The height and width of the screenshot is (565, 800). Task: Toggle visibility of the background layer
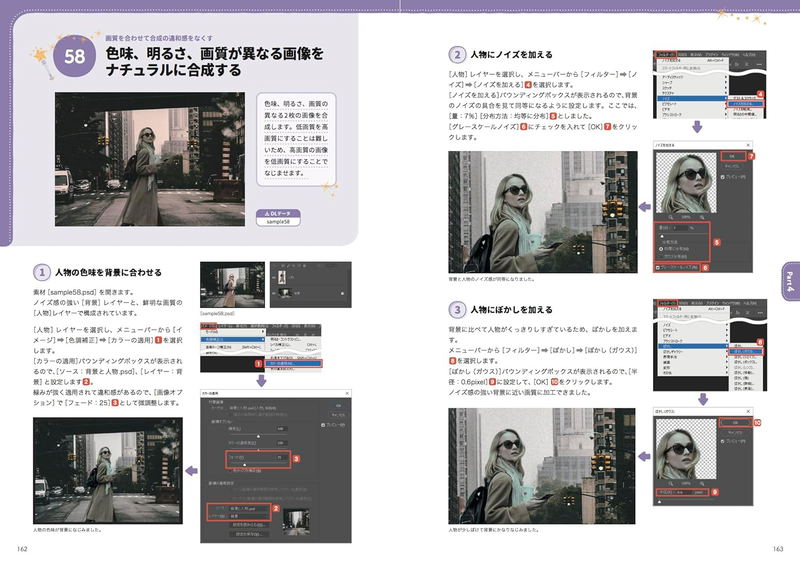(274, 293)
